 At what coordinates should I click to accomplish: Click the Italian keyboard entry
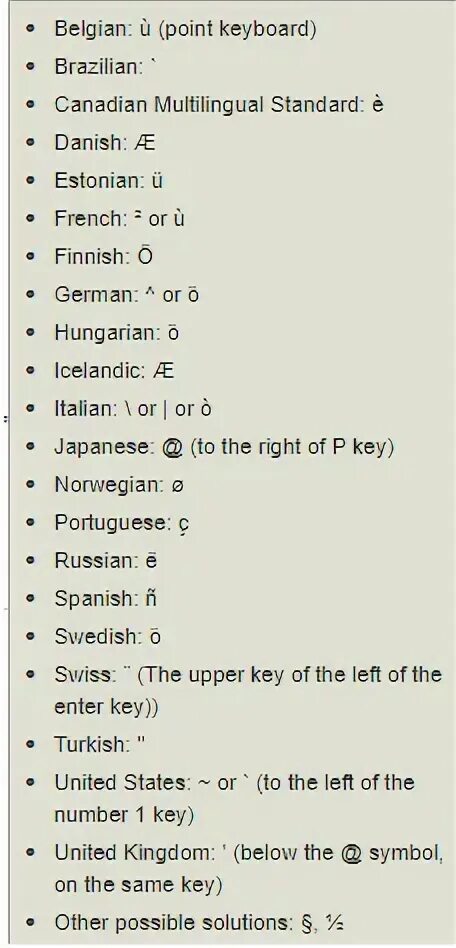tap(133, 409)
